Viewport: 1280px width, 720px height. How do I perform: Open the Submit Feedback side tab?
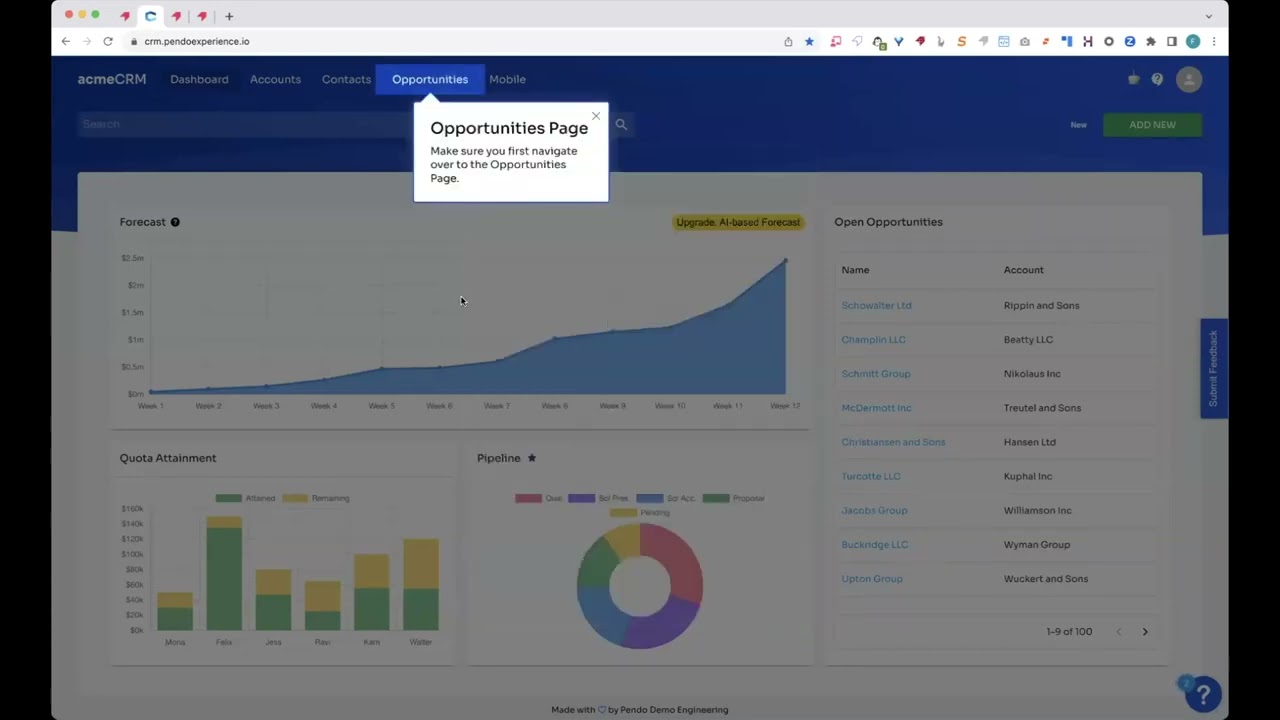tap(1214, 368)
